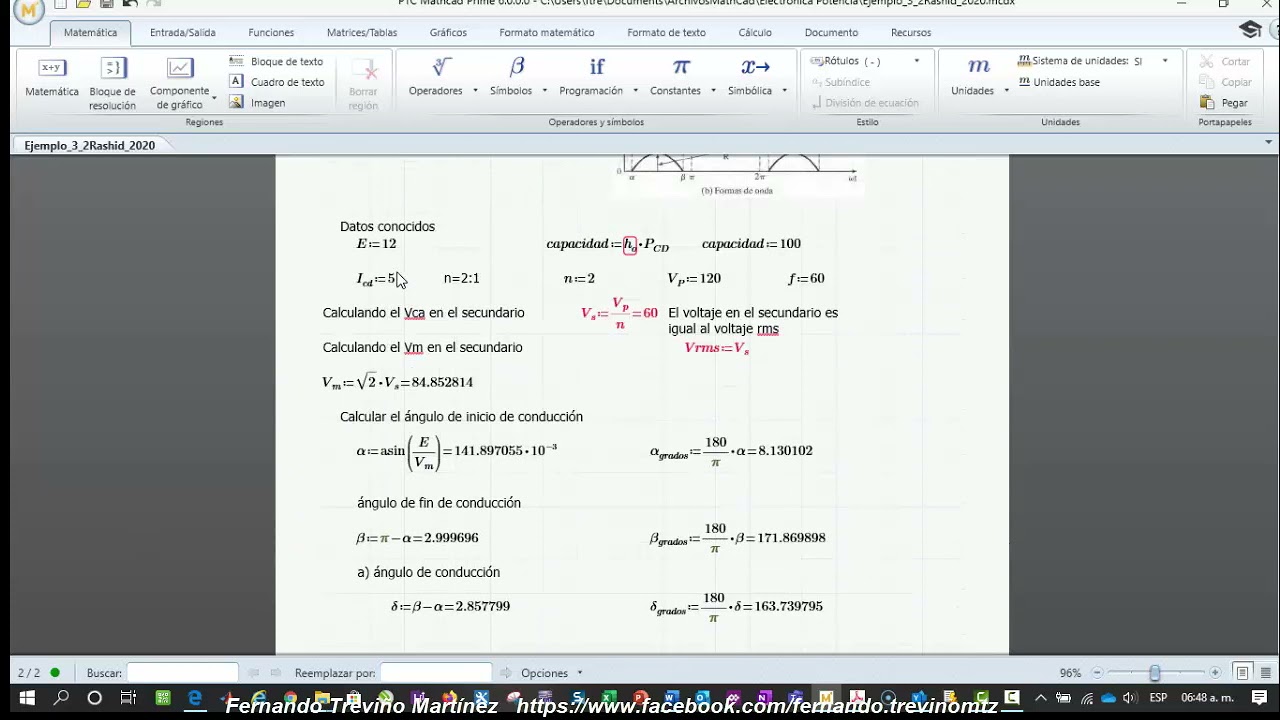Click the system clock showing 06:48 a. m.

pyautogui.click(x=1207, y=698)
